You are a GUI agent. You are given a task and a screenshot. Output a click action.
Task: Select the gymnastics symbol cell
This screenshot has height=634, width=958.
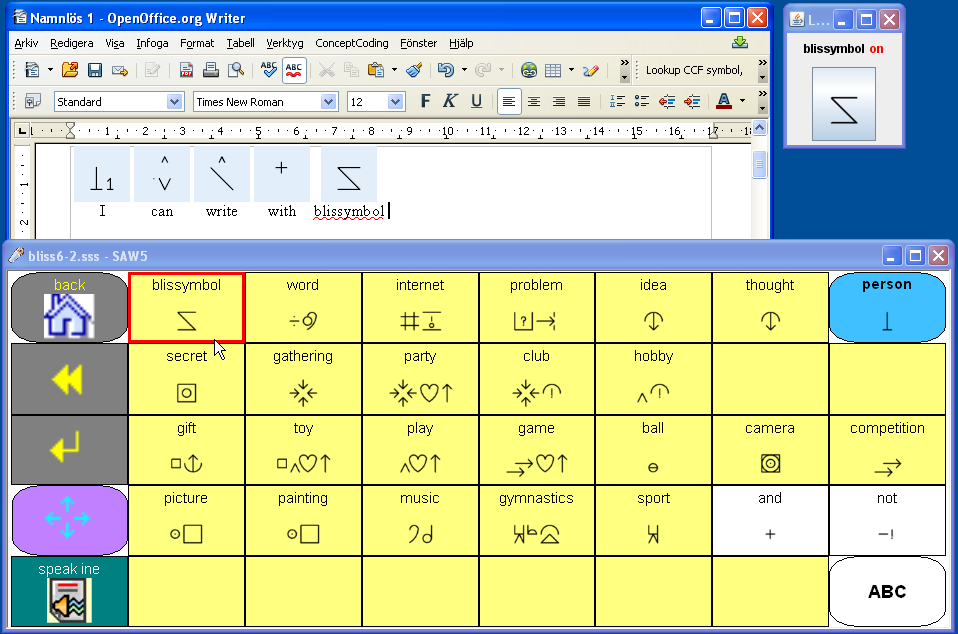click(536, 520)
